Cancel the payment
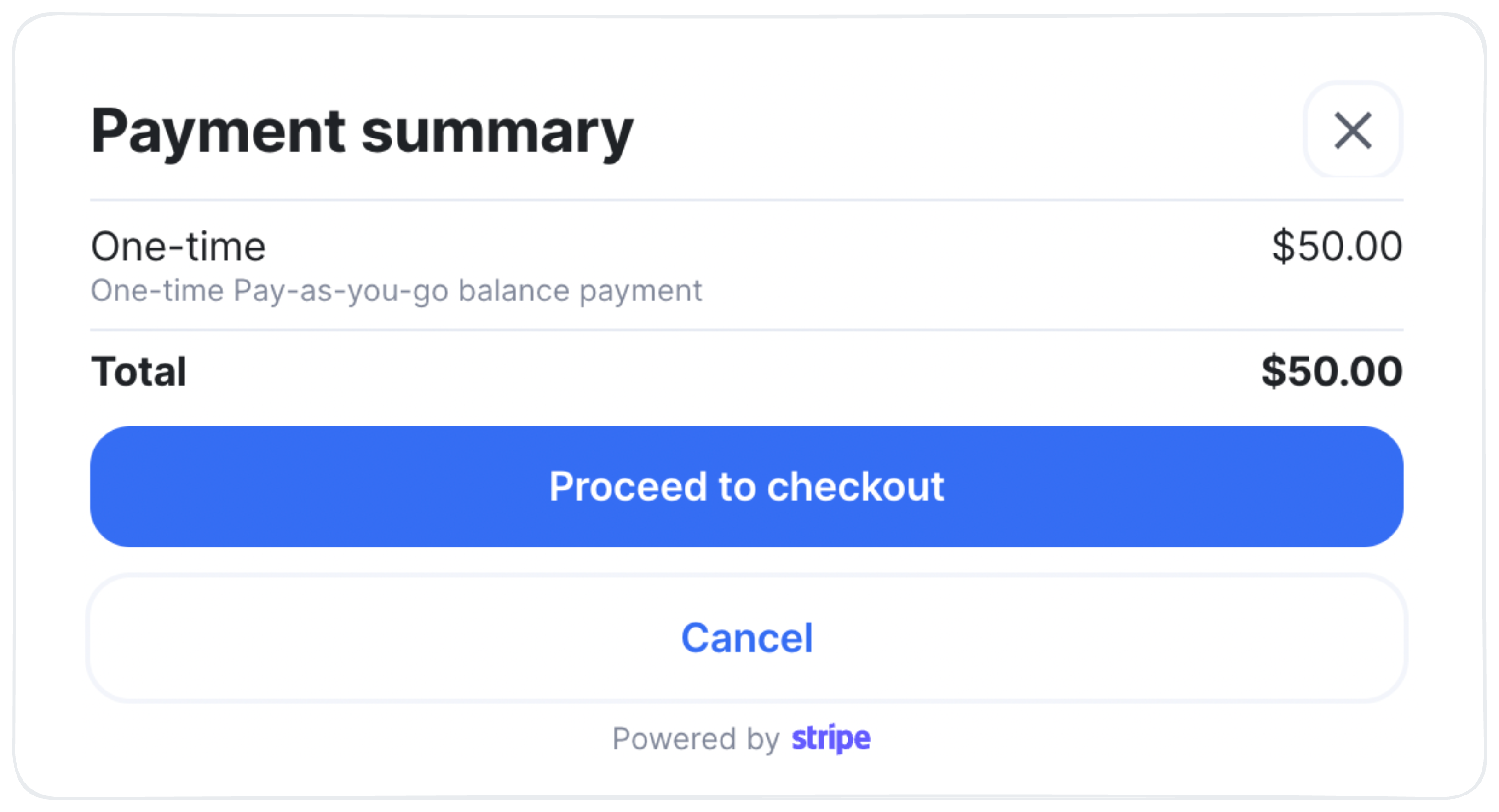 tap(747, 638)
